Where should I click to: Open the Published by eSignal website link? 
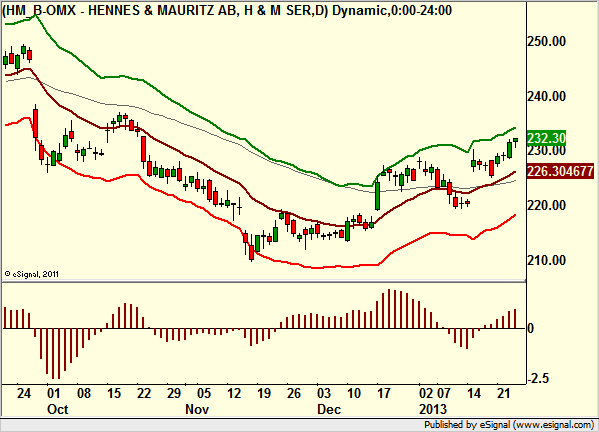tap(509, 425)
